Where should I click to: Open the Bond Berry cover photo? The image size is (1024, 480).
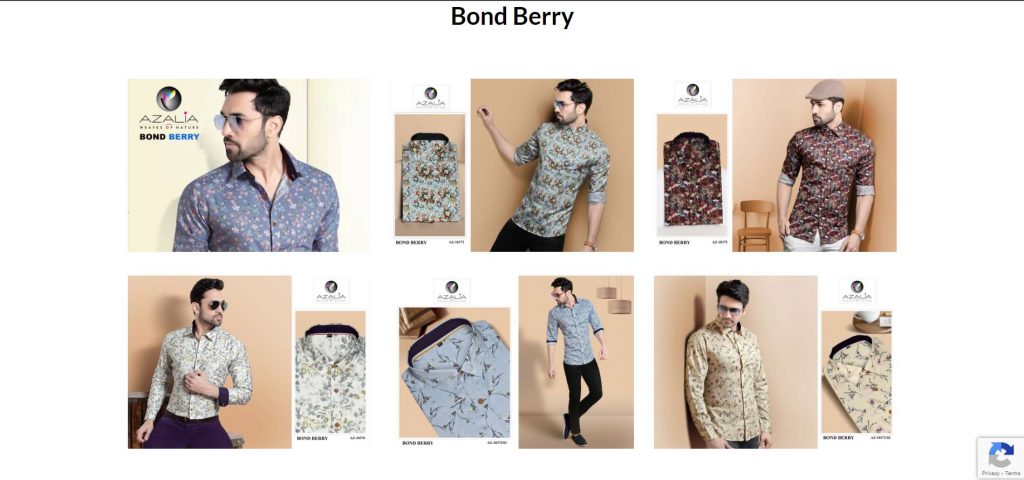coord(249,165)
